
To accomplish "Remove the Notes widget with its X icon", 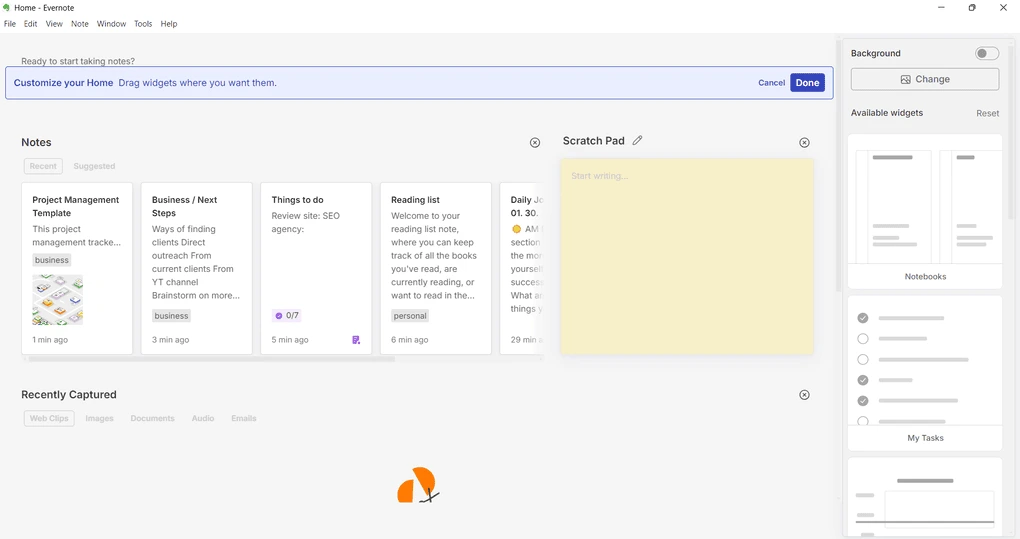I will [534, 143].
